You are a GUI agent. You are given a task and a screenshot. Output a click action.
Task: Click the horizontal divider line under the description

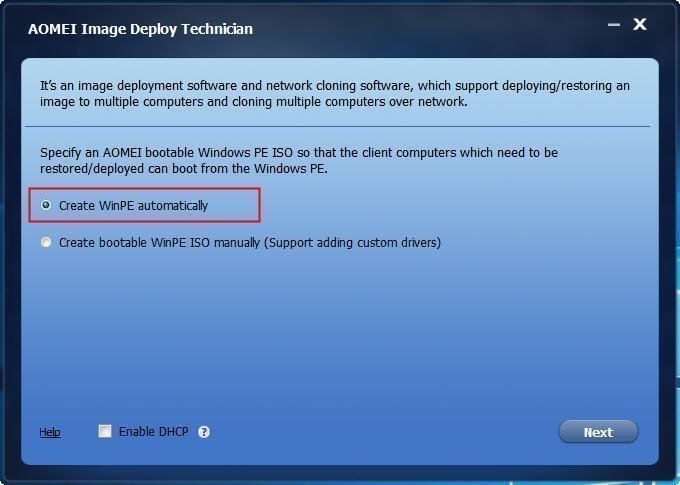tap(338, 127)
